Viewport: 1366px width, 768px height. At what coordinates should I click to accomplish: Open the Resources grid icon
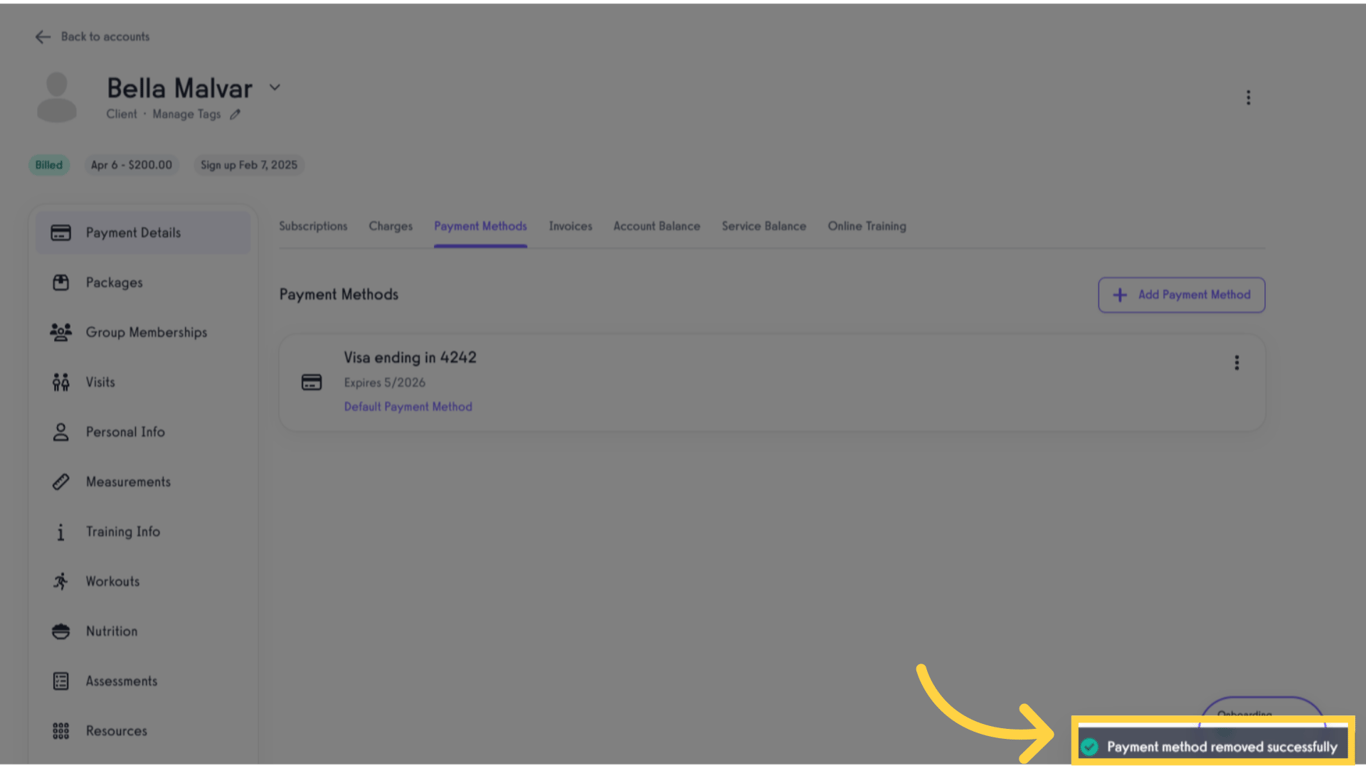coord(60,731)
